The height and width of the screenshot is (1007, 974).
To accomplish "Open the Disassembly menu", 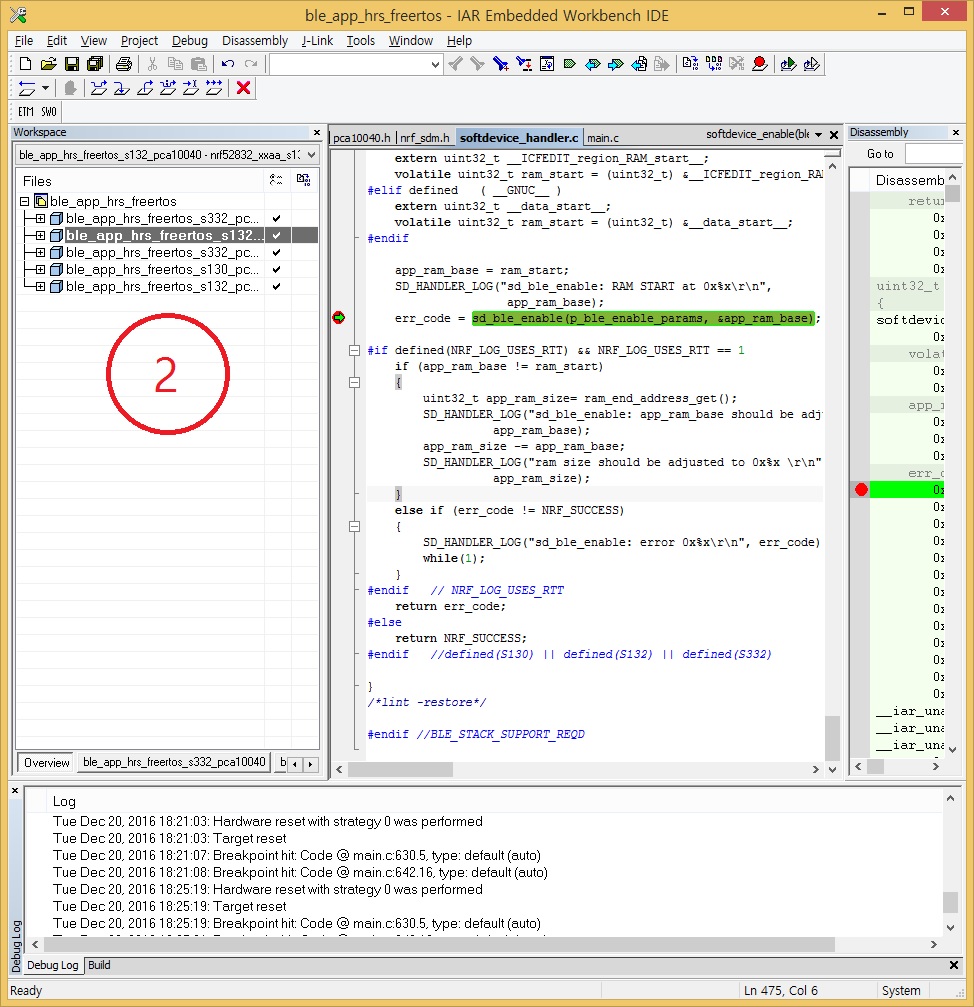I will (x=255, y=40).
